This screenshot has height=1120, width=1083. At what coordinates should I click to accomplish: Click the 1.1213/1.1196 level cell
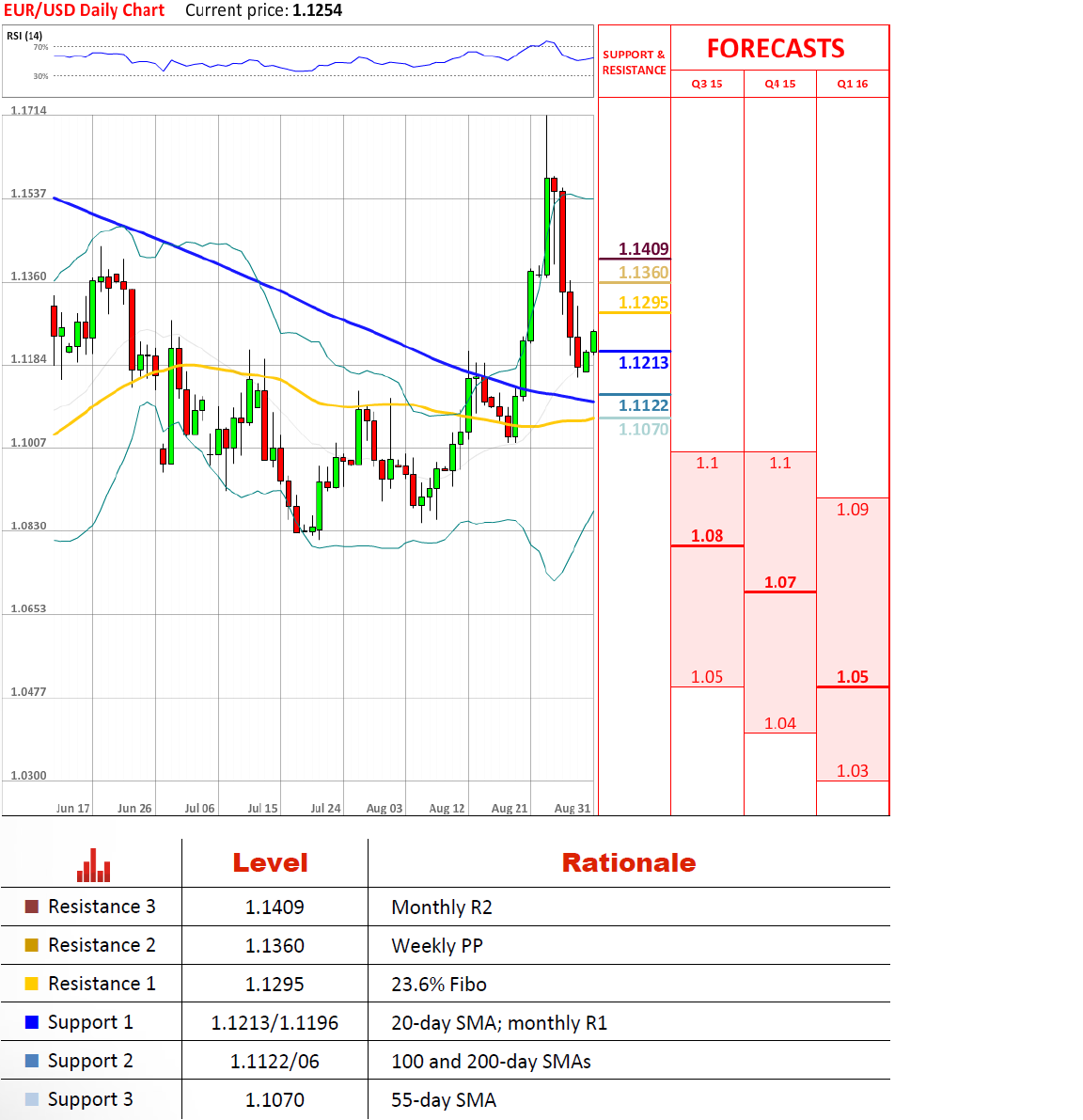point(275,1023)
